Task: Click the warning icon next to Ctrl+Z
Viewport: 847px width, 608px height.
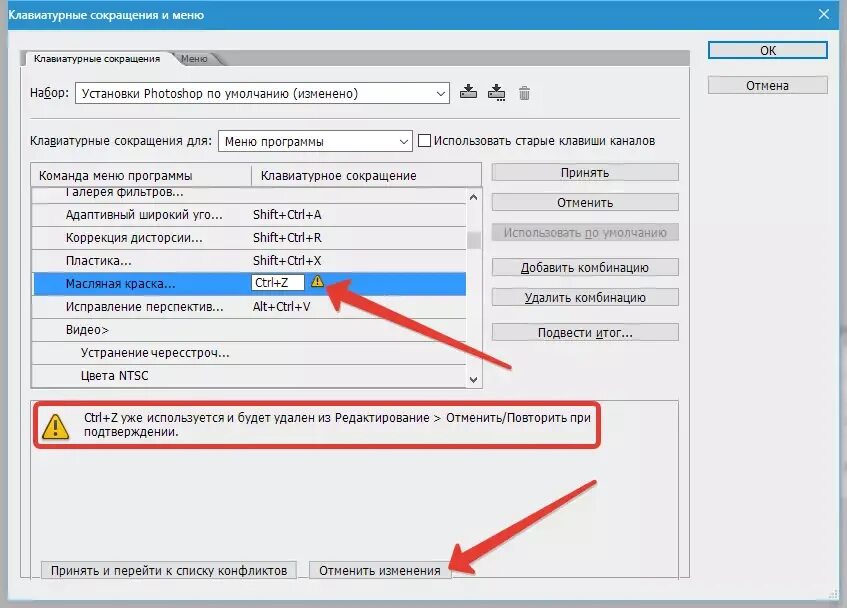Action: pos(318,281)
